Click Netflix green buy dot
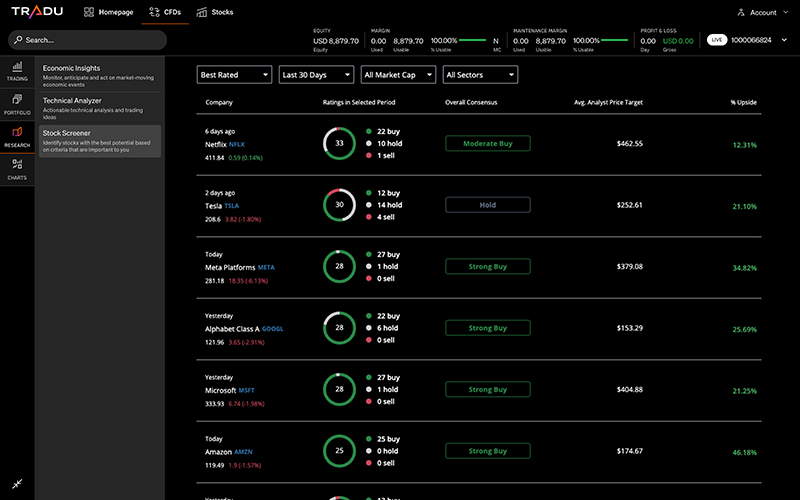800x500 pixels. (368, 131)
